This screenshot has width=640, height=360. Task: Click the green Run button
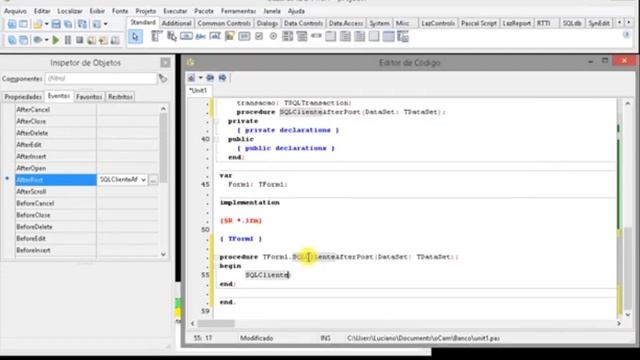56,40
